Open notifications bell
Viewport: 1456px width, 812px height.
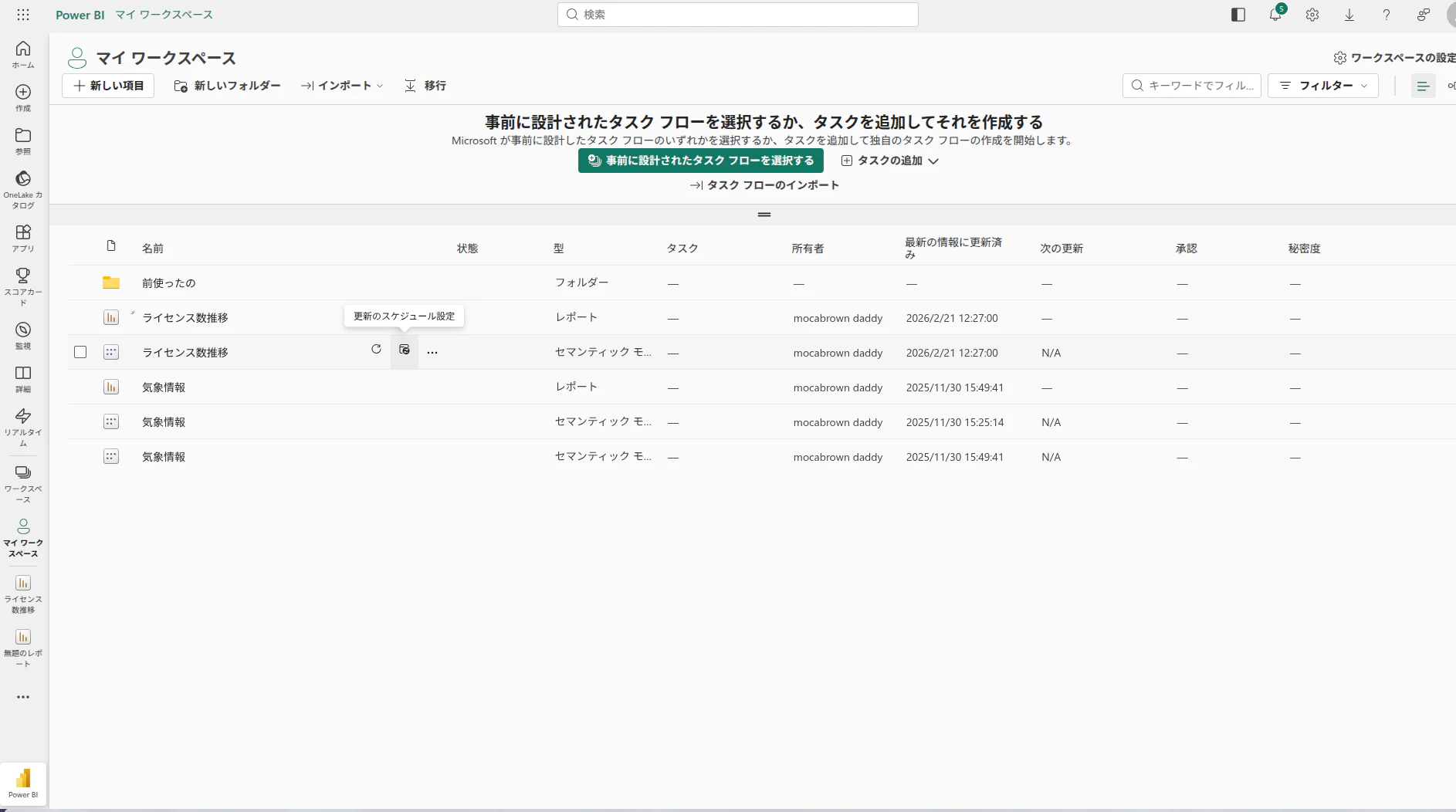pos(1275,15)
